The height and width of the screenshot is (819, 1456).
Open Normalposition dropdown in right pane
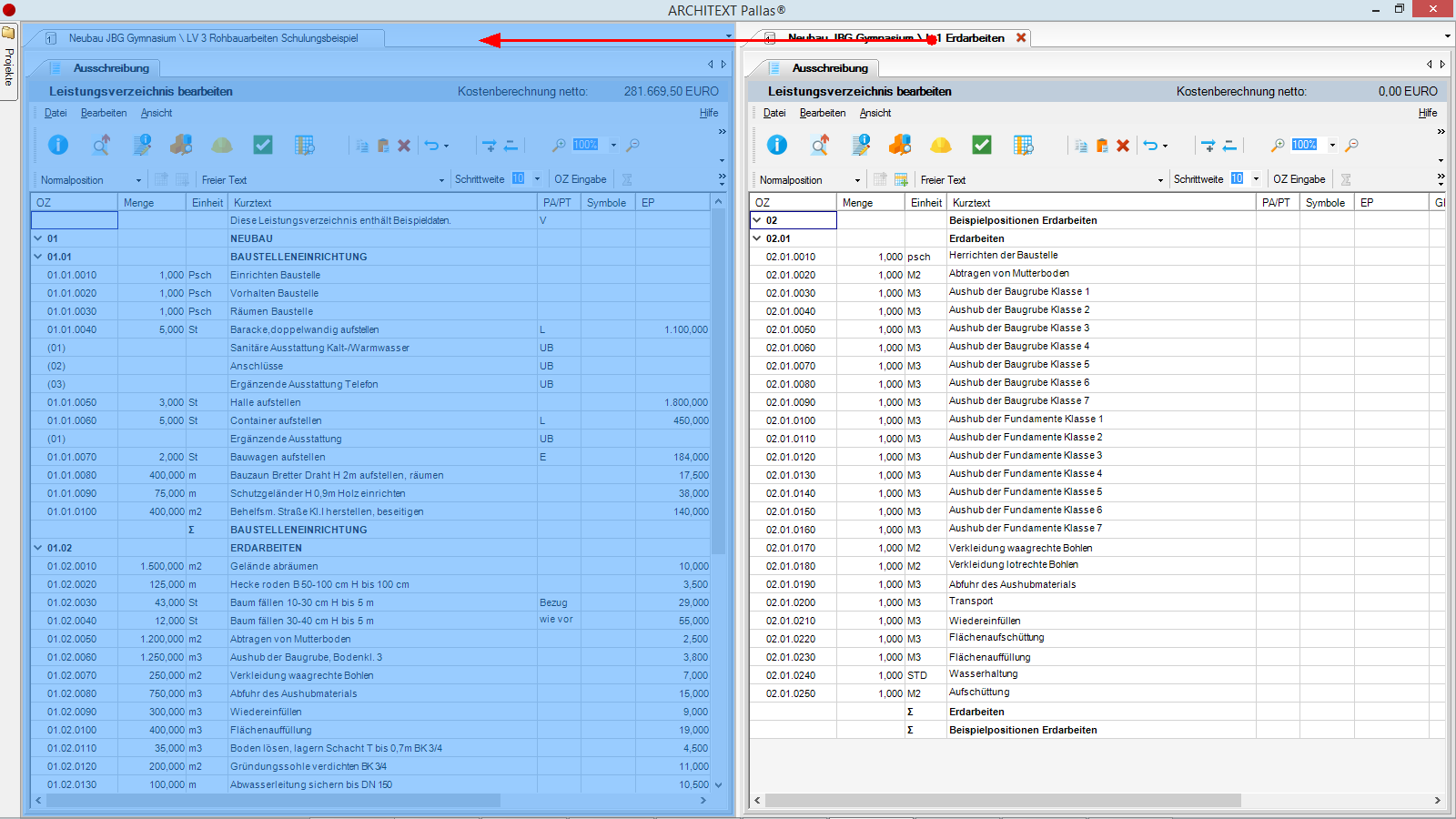coord(857,180)
